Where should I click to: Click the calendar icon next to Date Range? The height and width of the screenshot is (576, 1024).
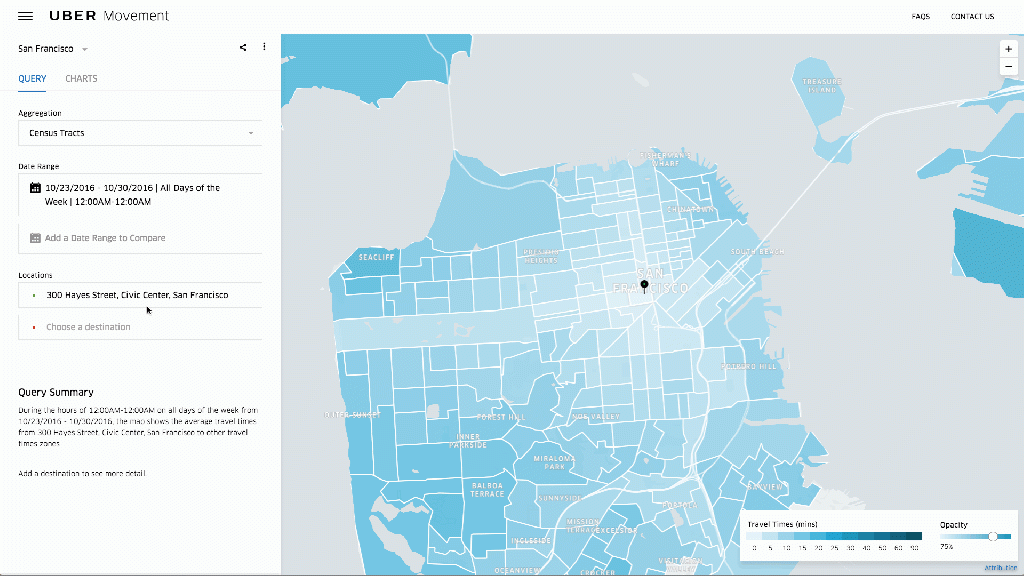35,188
